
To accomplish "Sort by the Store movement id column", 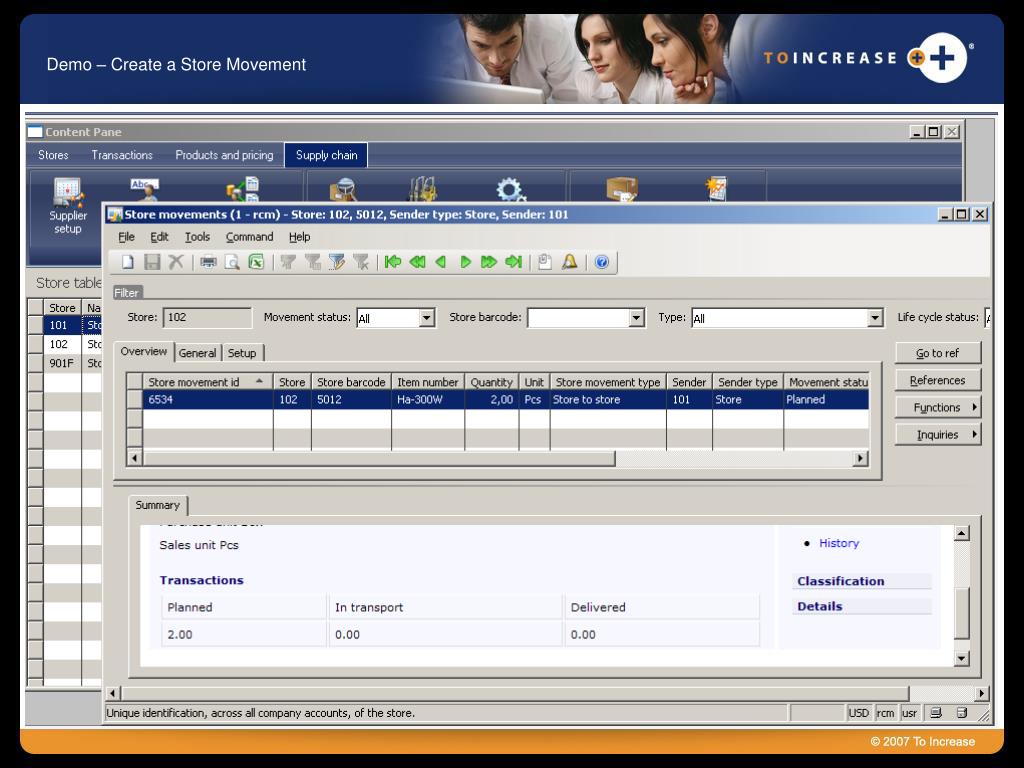I will (208, 382).
